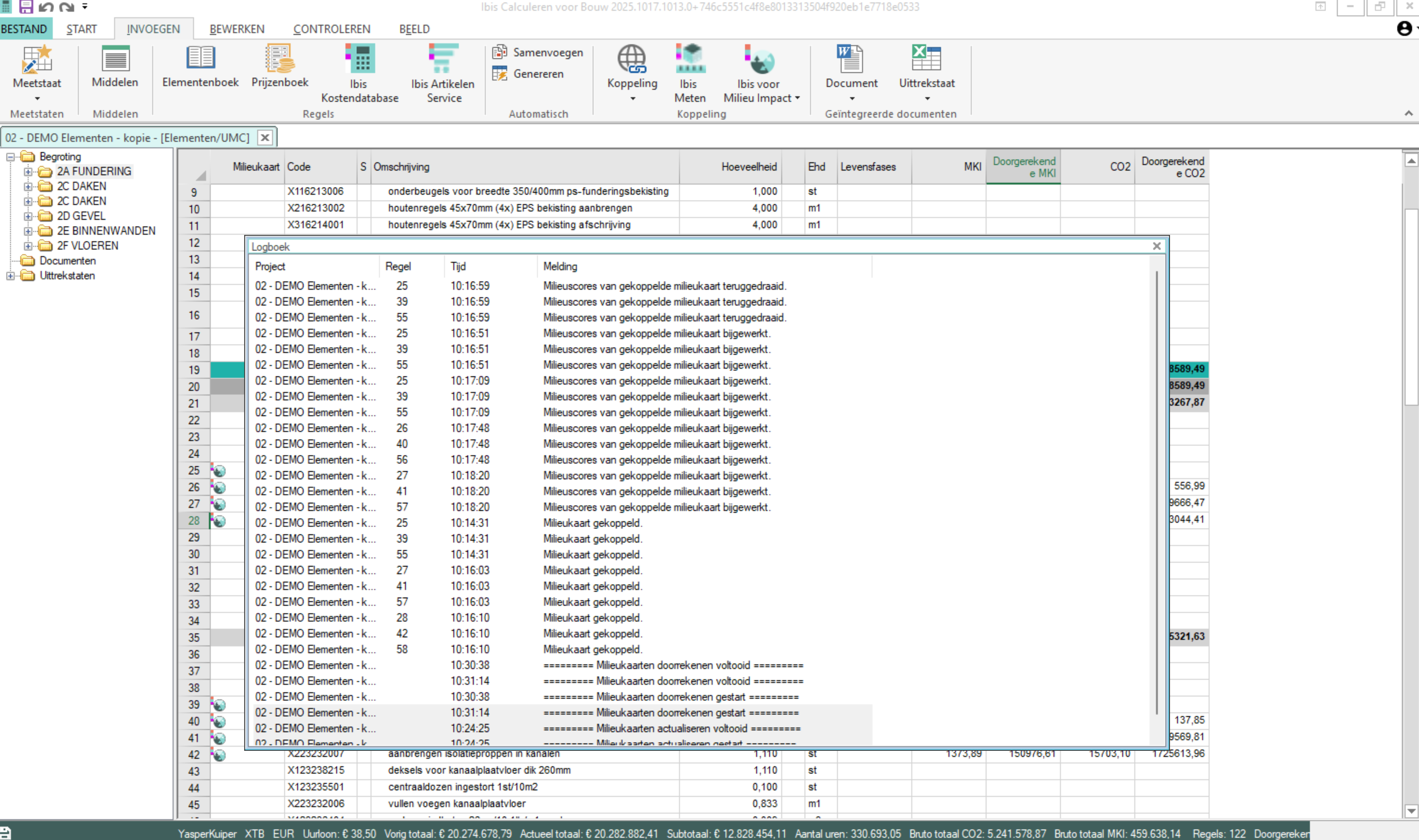Click the Genereren tool
This screenshot has width=1419, height=840.
531,74
